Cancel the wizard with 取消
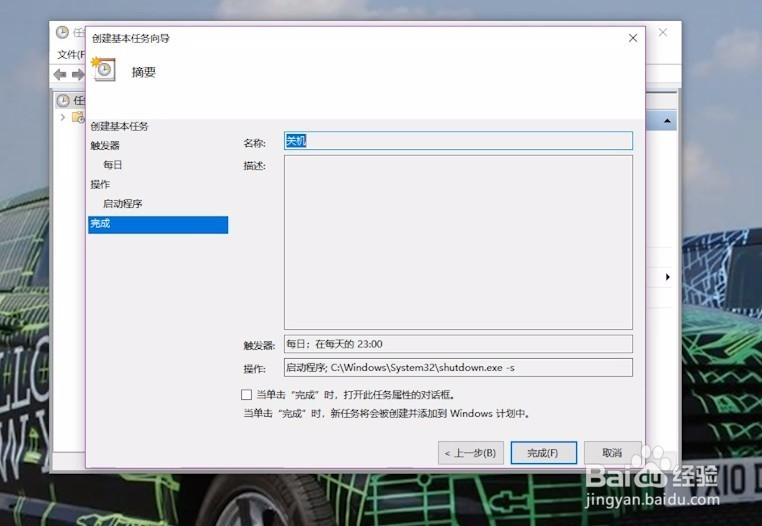Screen dimensions: 762x526 pos(612,453)
